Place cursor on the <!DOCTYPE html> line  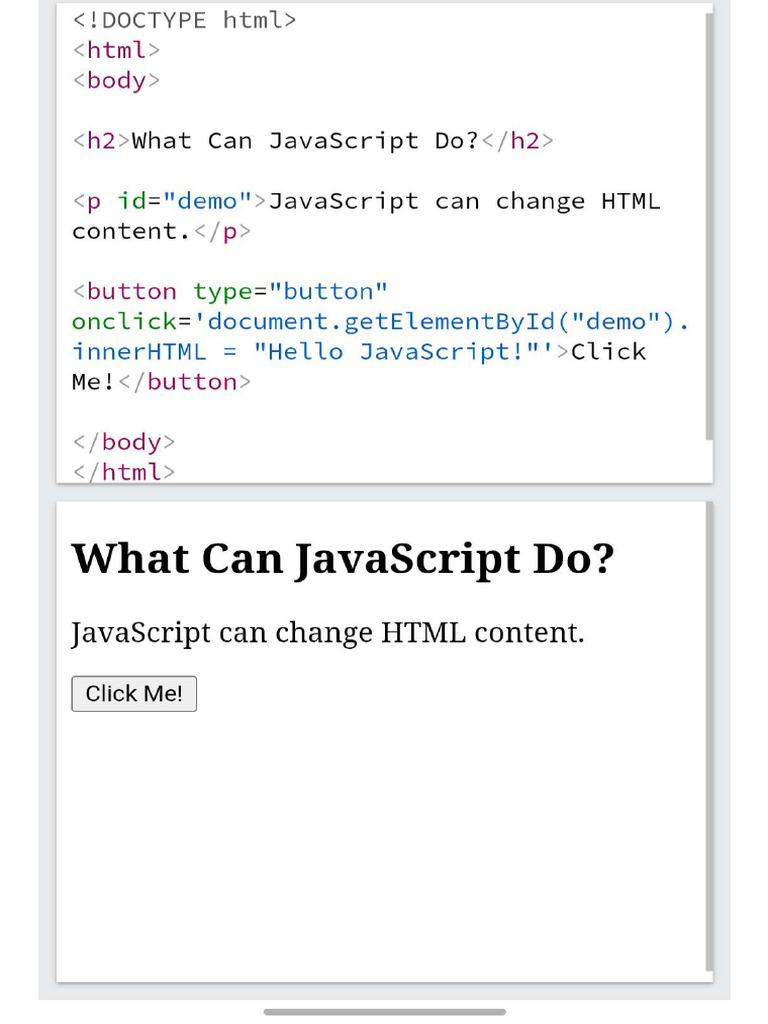point(184,20)
